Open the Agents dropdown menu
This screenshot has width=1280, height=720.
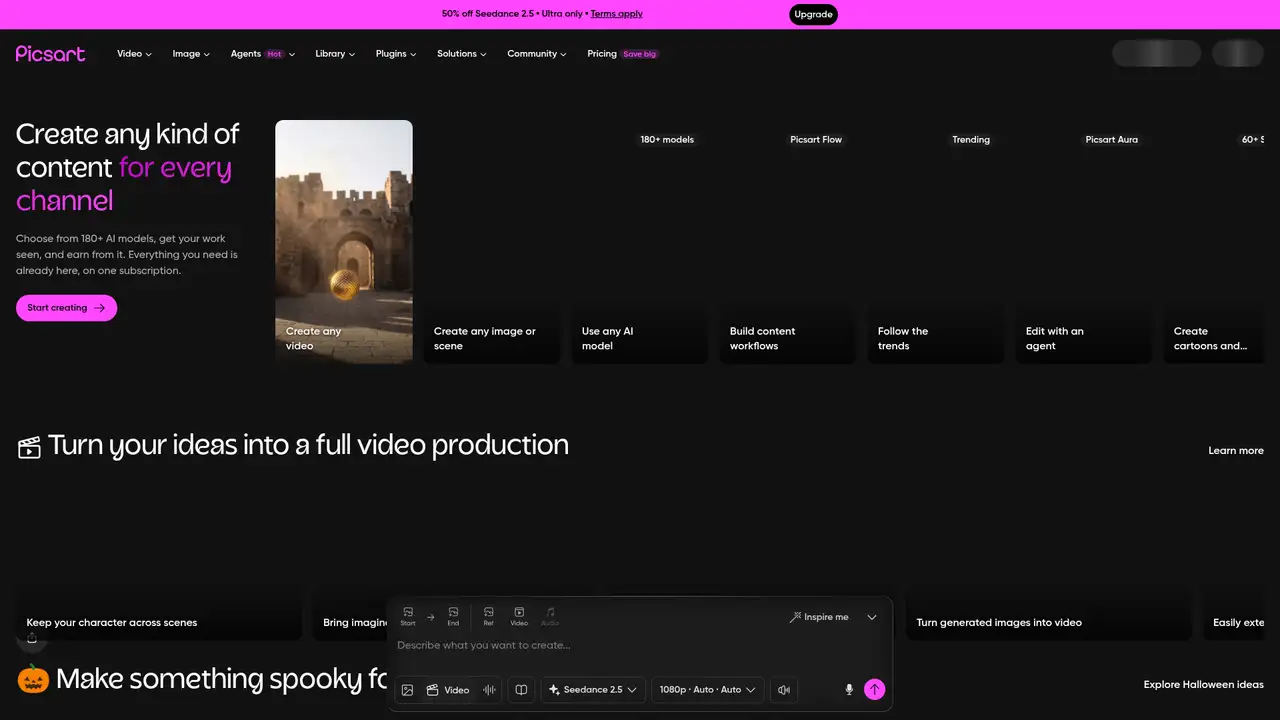click(263, 54)
